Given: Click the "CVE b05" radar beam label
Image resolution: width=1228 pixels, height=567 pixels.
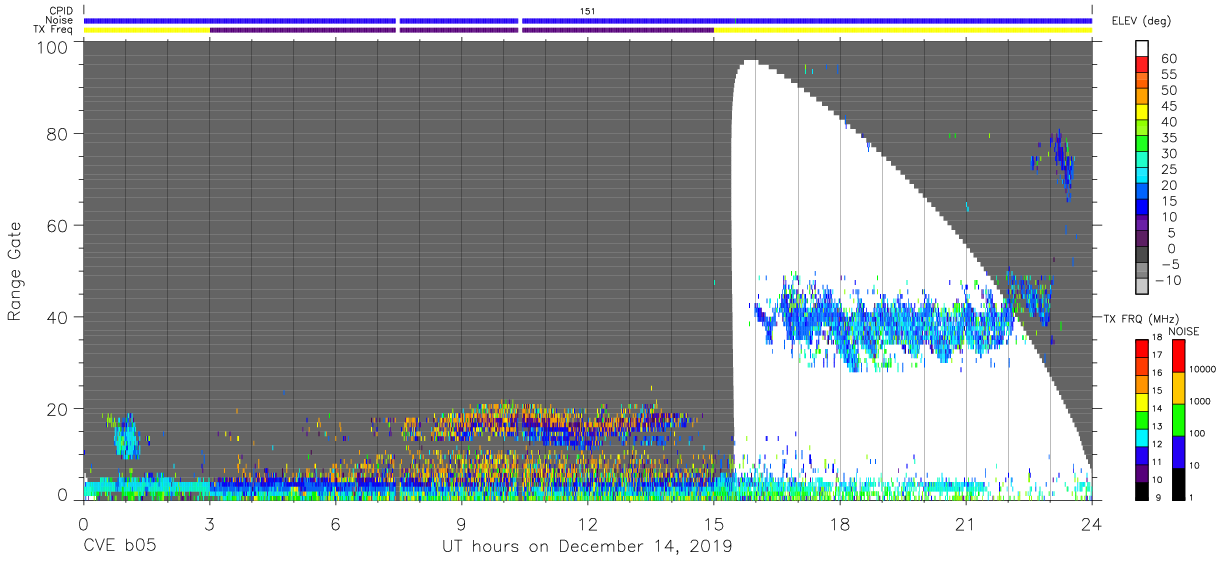Looking at the screenshot, I should pos(119,547).
